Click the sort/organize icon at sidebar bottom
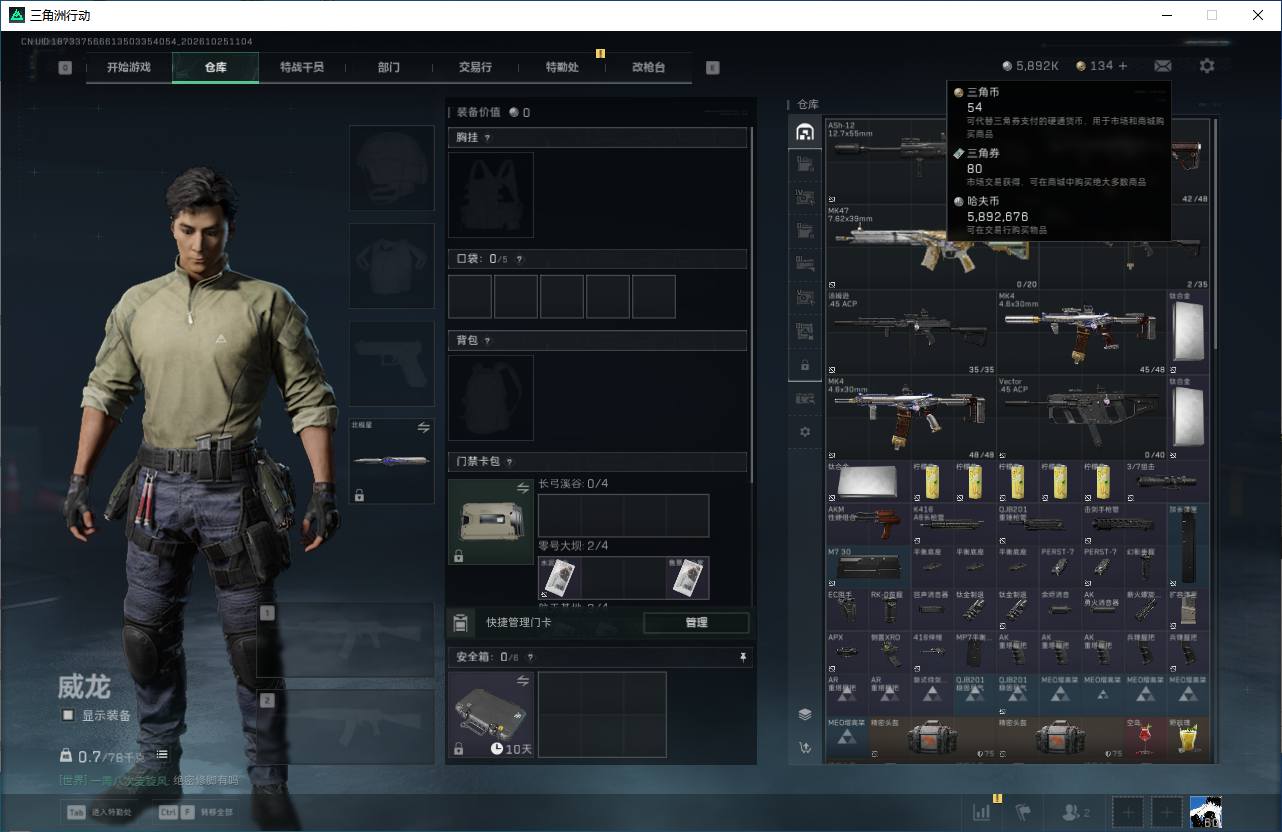The image size is (1282, 832). tap(804, 747)
